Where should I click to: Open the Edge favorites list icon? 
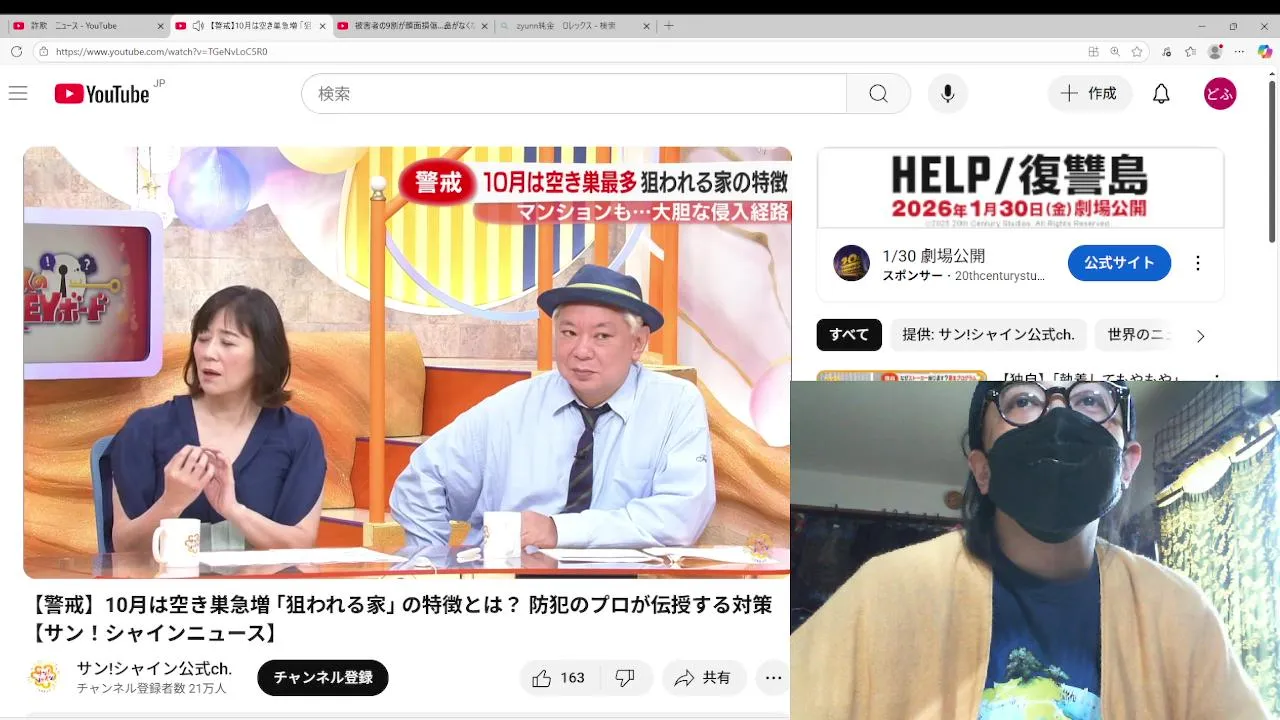click(1190, 51)
